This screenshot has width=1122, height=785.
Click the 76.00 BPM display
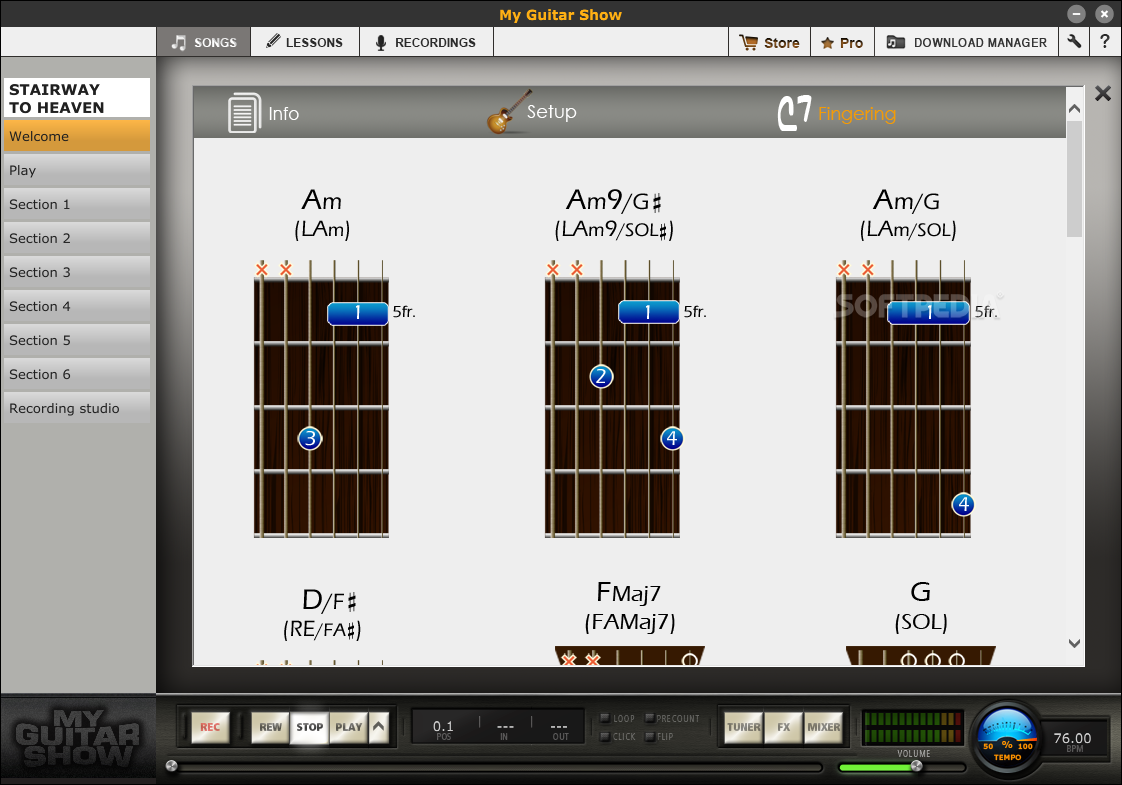point(1072,741)
